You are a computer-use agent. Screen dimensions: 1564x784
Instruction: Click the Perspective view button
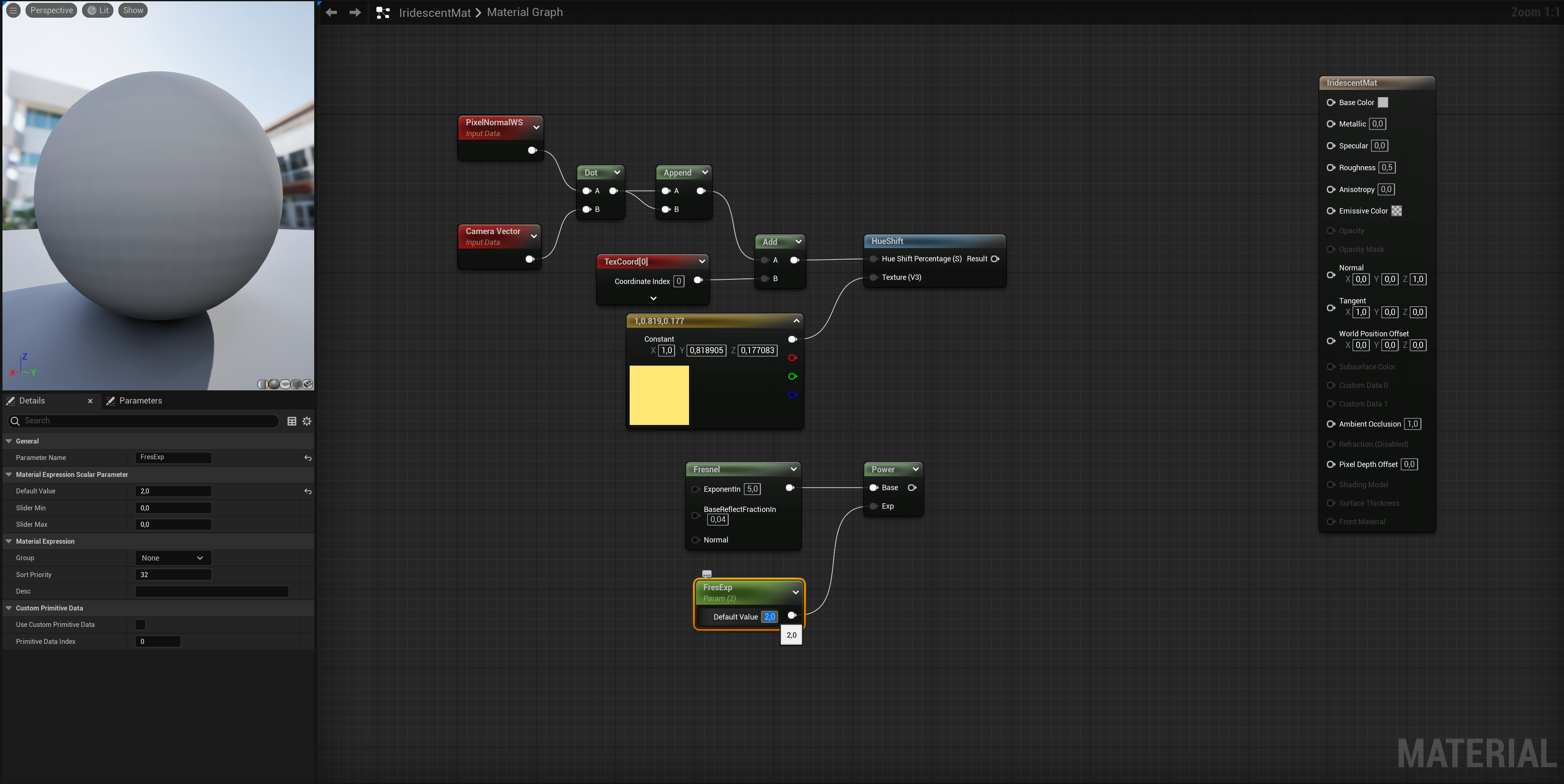coord(51,10)
